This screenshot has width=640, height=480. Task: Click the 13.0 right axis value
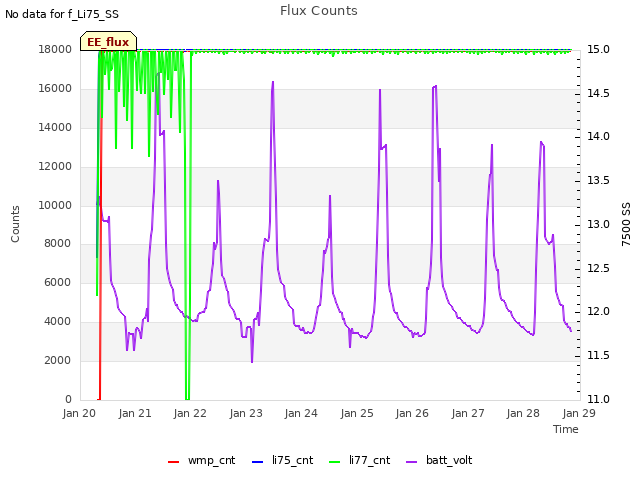598,224
